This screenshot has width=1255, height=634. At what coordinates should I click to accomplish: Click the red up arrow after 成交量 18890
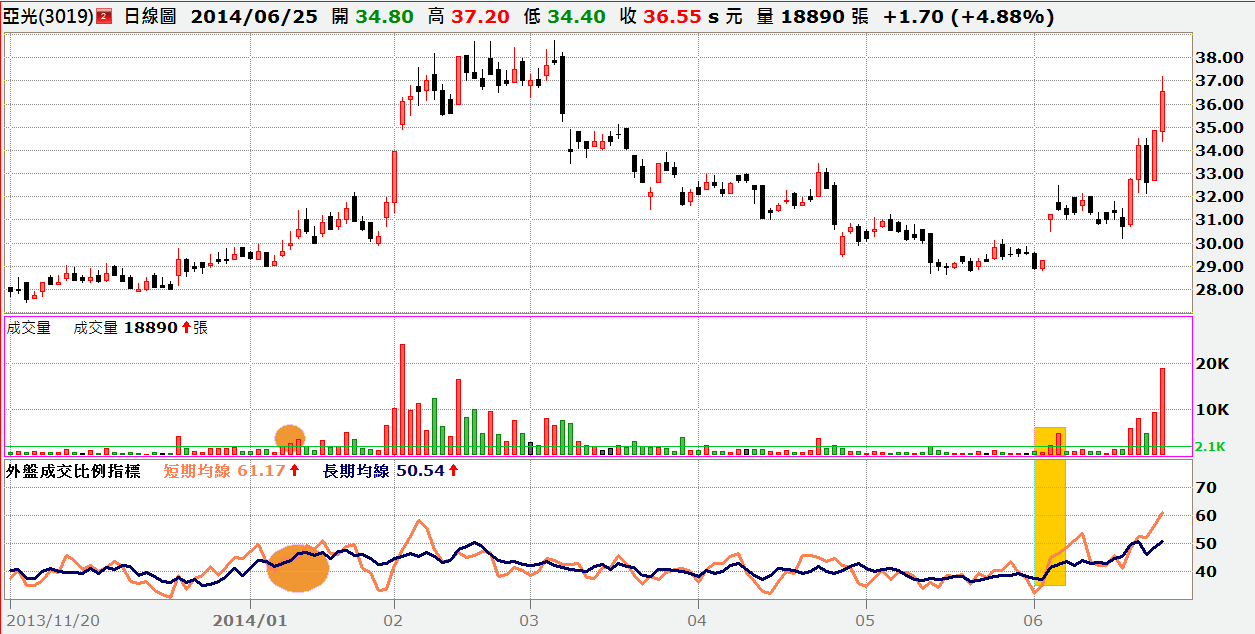tap(186, 328)
